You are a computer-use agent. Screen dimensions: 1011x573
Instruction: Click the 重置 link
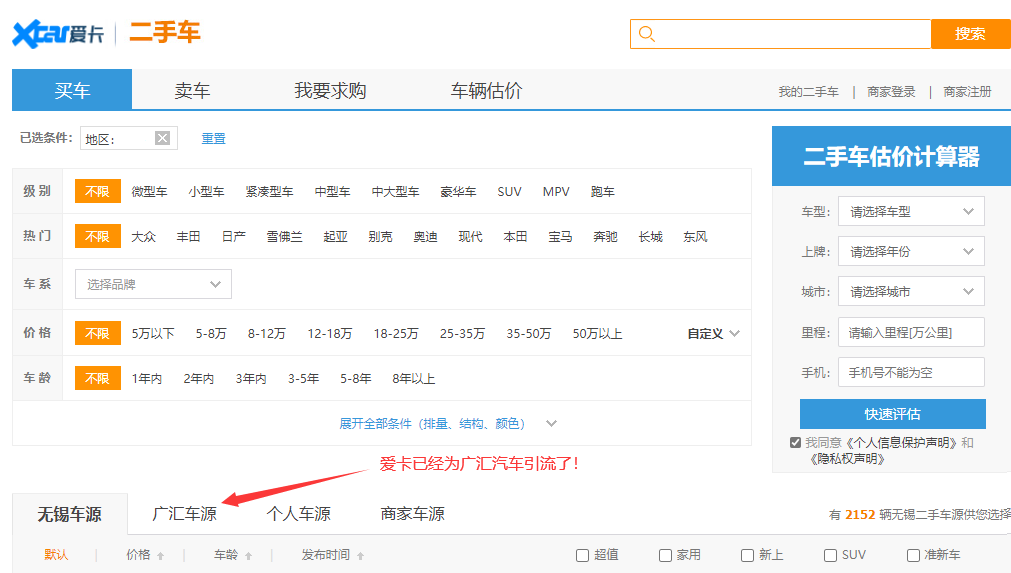(213, 139)
